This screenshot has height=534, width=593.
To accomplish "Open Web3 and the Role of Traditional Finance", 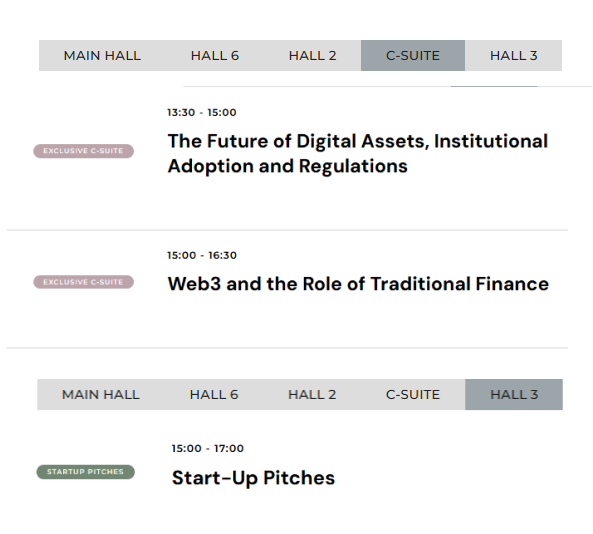I will [x=358, y=284].
